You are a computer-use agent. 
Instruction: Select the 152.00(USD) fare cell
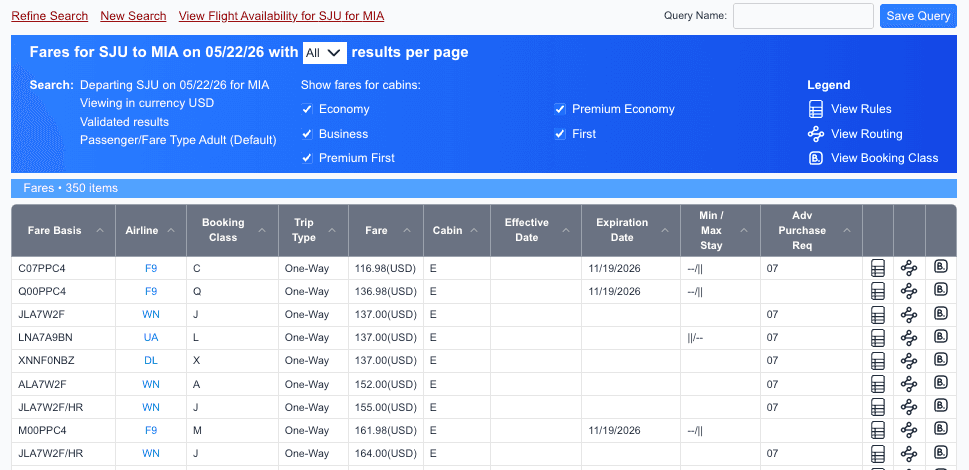(x=386, y=384)
